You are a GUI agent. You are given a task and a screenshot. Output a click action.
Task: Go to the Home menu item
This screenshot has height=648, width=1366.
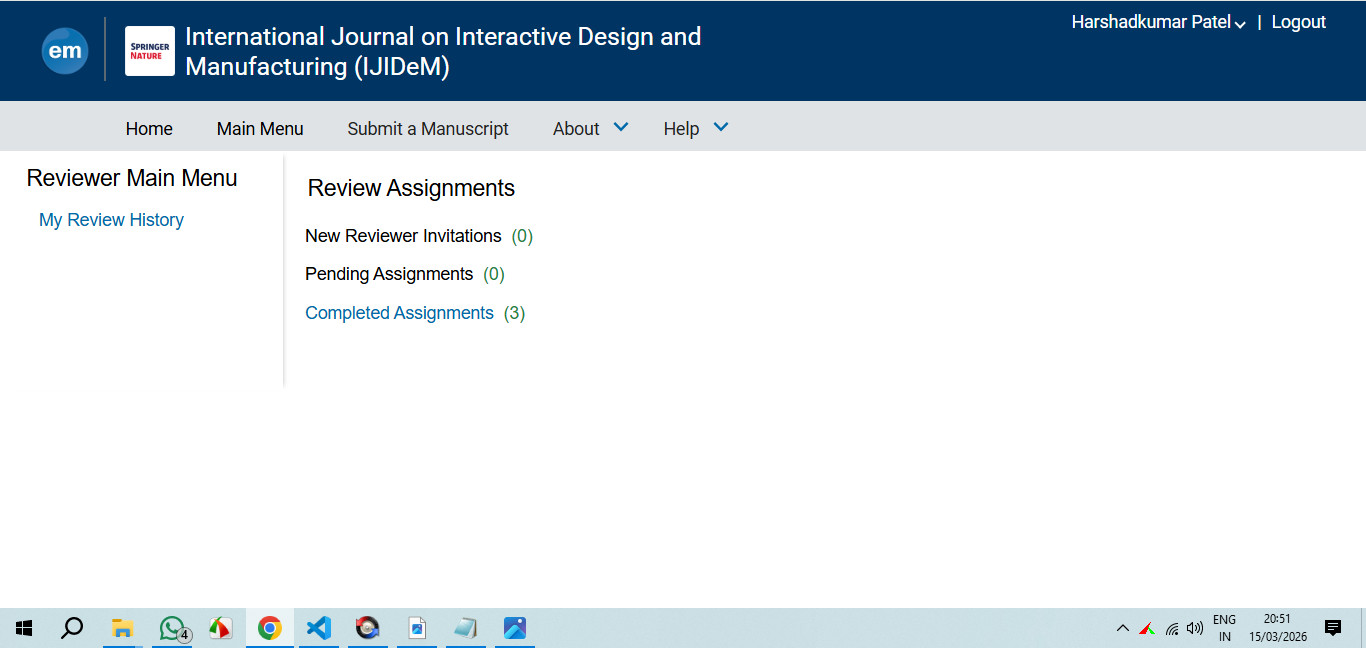point(149,128)
